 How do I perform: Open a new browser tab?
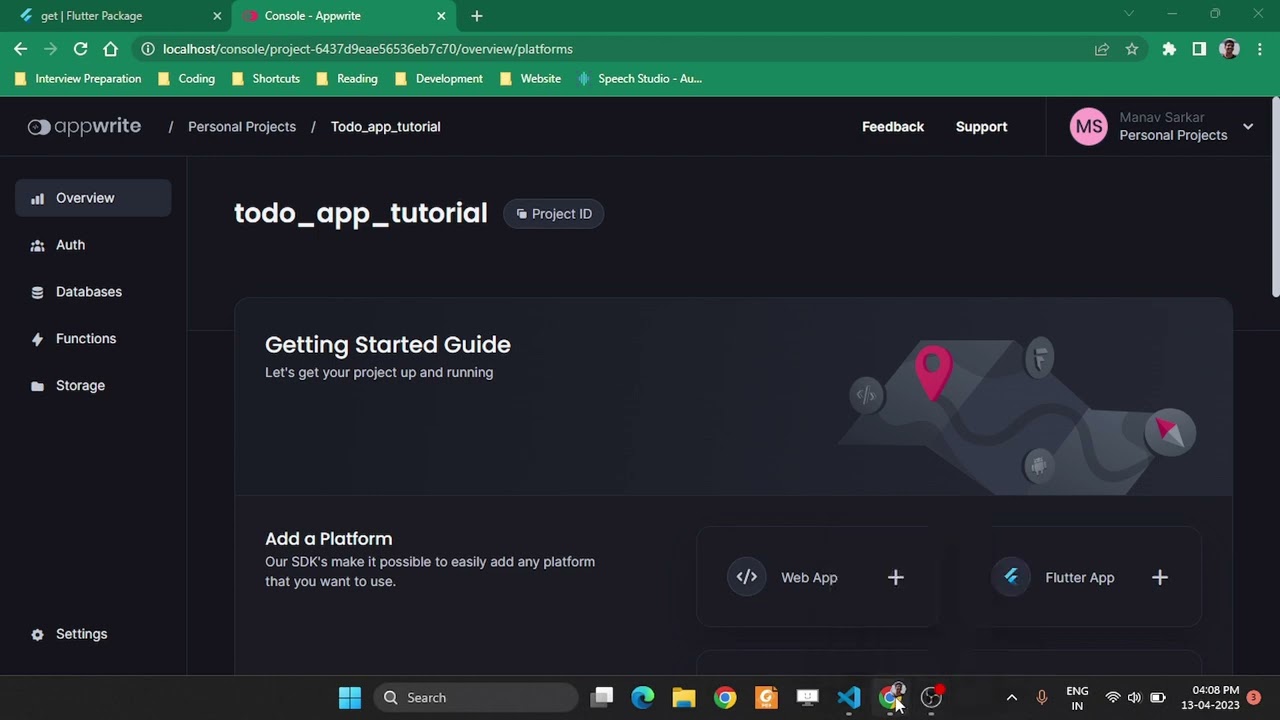[477, 16]
